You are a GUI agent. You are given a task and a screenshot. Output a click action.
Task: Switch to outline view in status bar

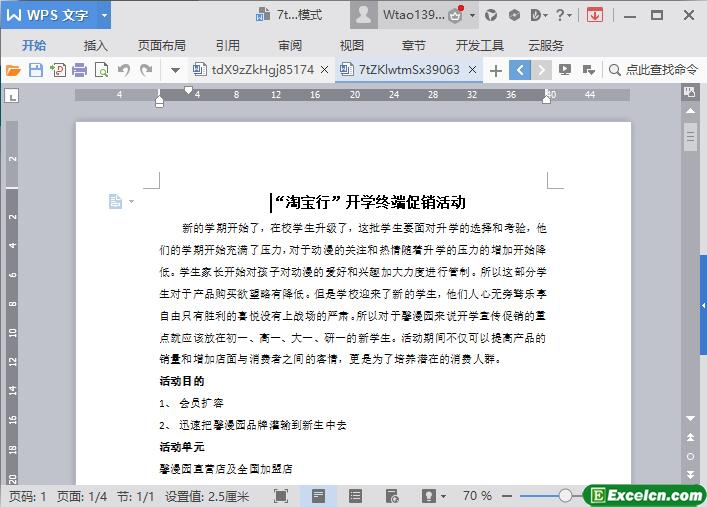pyautogui.click(x=355, y=496)
